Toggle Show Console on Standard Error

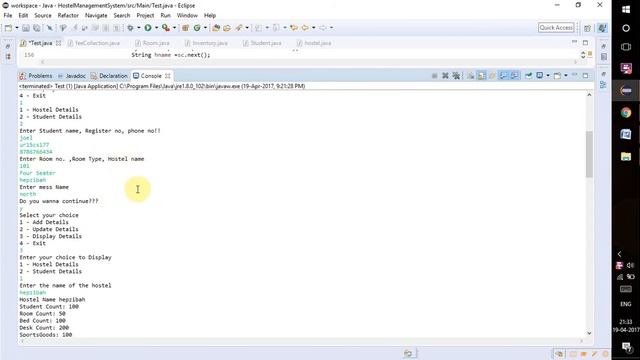pos(514,76)
